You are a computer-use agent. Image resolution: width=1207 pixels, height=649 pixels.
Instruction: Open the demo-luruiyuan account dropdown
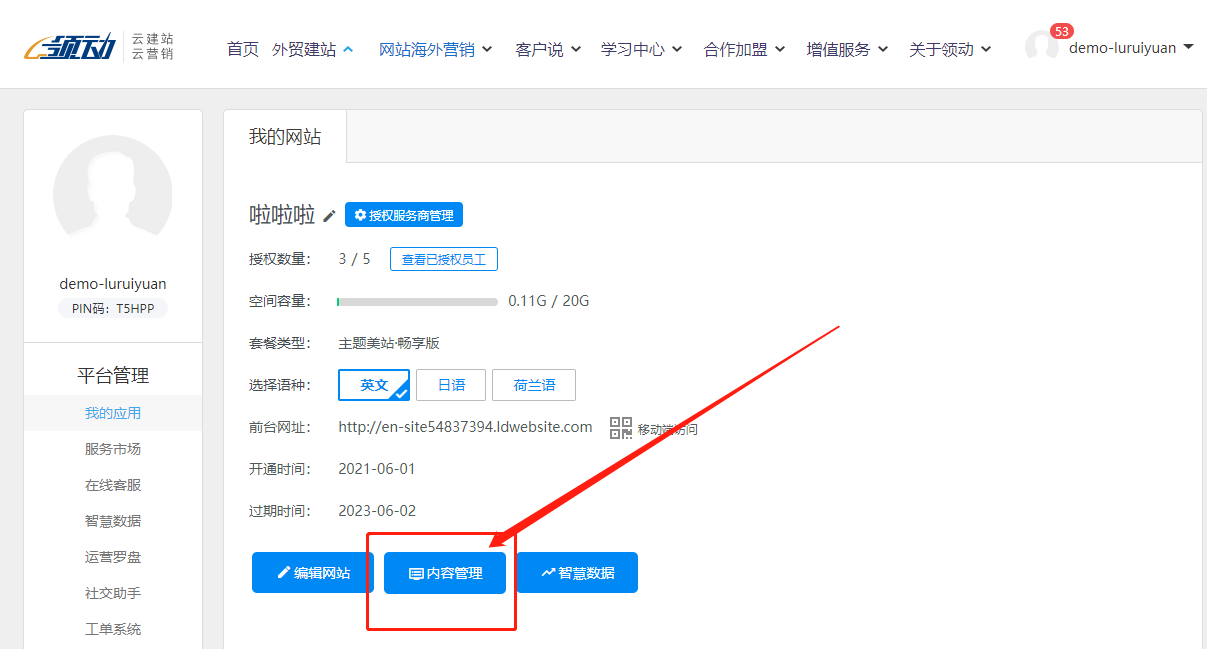click(x=1130, y=47)
